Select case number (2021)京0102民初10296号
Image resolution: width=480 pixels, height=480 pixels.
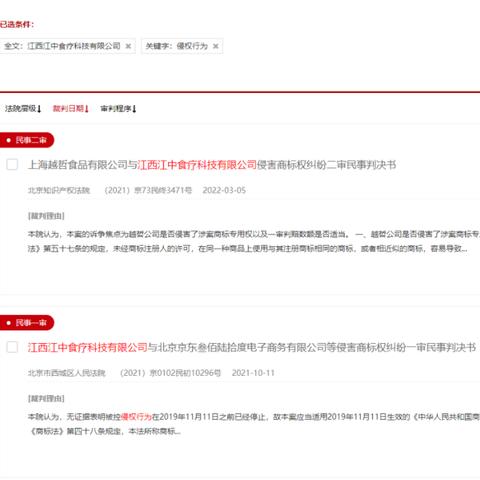pyautogui.click(x=170, y=373)
